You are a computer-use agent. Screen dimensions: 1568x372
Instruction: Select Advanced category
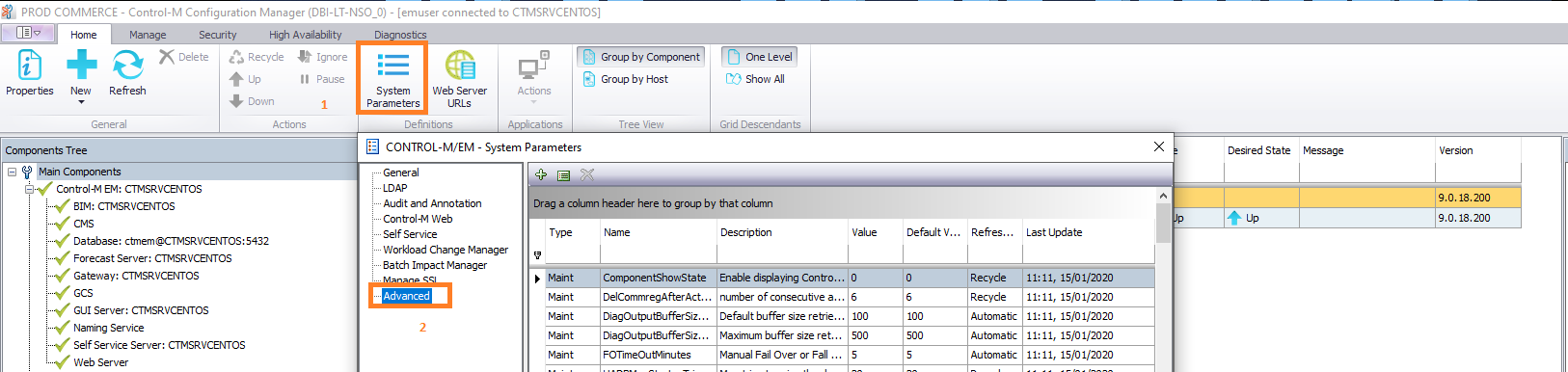click(406, 296)
